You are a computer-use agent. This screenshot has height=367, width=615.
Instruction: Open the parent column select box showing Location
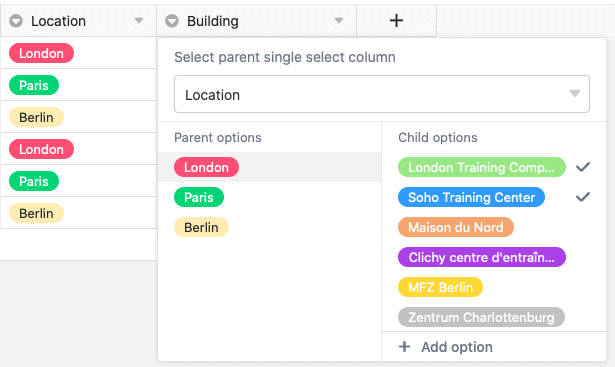pos(382,94)
